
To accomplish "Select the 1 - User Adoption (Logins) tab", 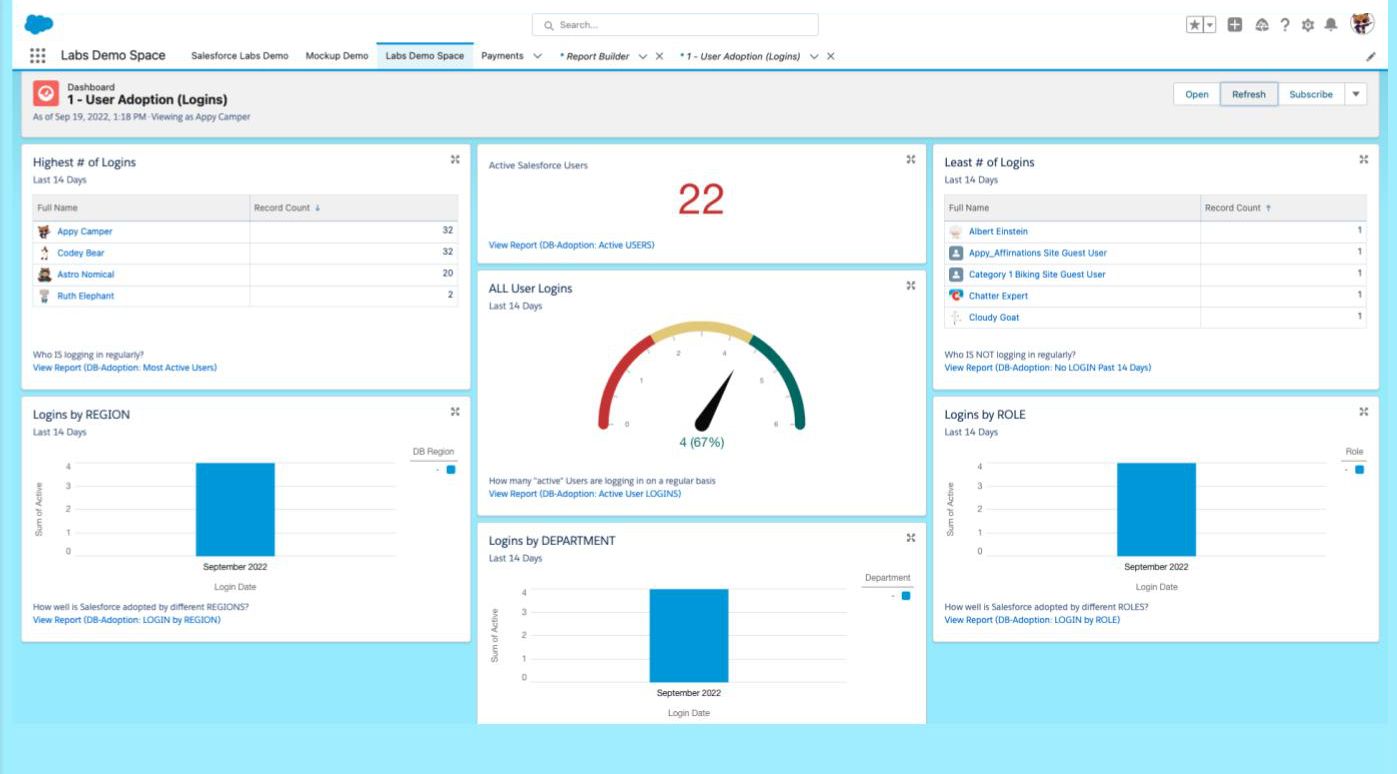I will click(740, 56).
